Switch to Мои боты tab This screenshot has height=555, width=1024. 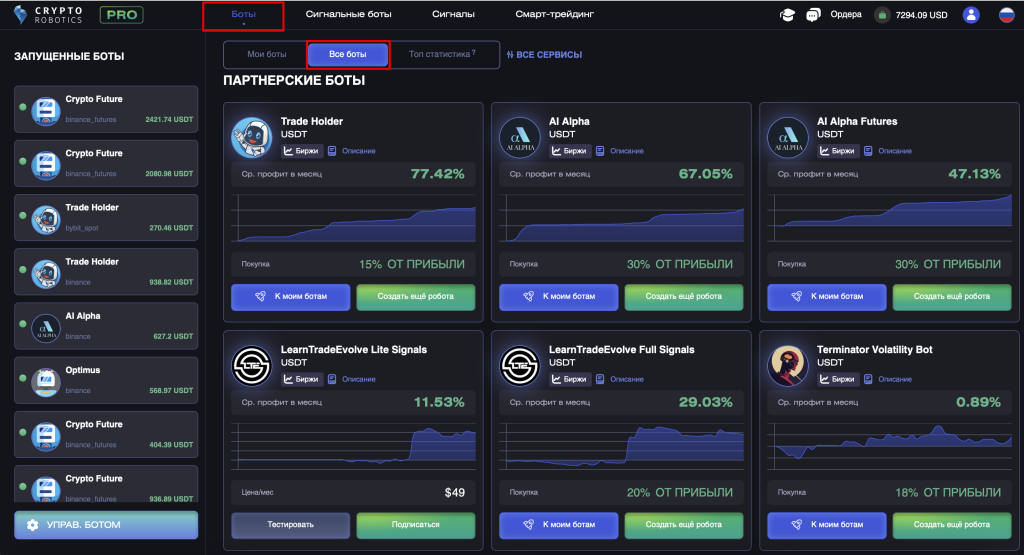click(x=266, y=54)
